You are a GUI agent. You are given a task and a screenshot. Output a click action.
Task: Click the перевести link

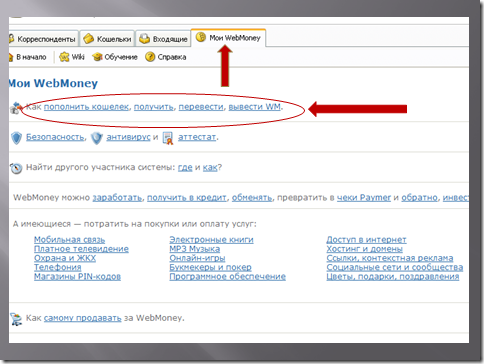tap(201, 107)
